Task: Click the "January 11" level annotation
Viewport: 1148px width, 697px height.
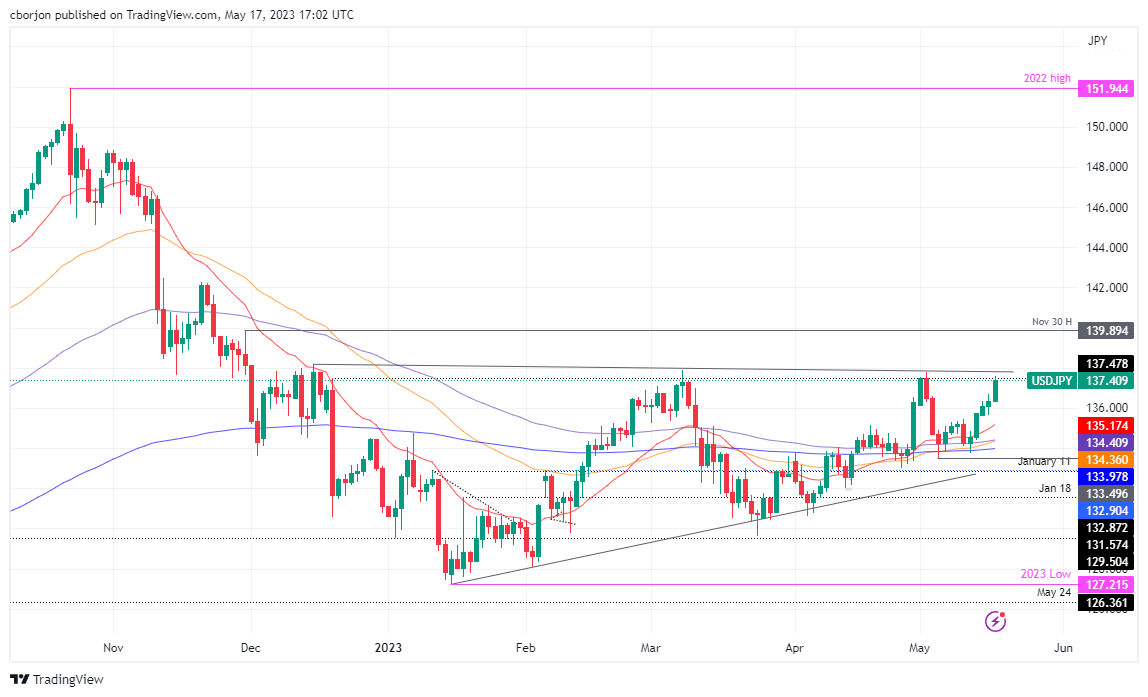Action: click(x=1045, y=461)
